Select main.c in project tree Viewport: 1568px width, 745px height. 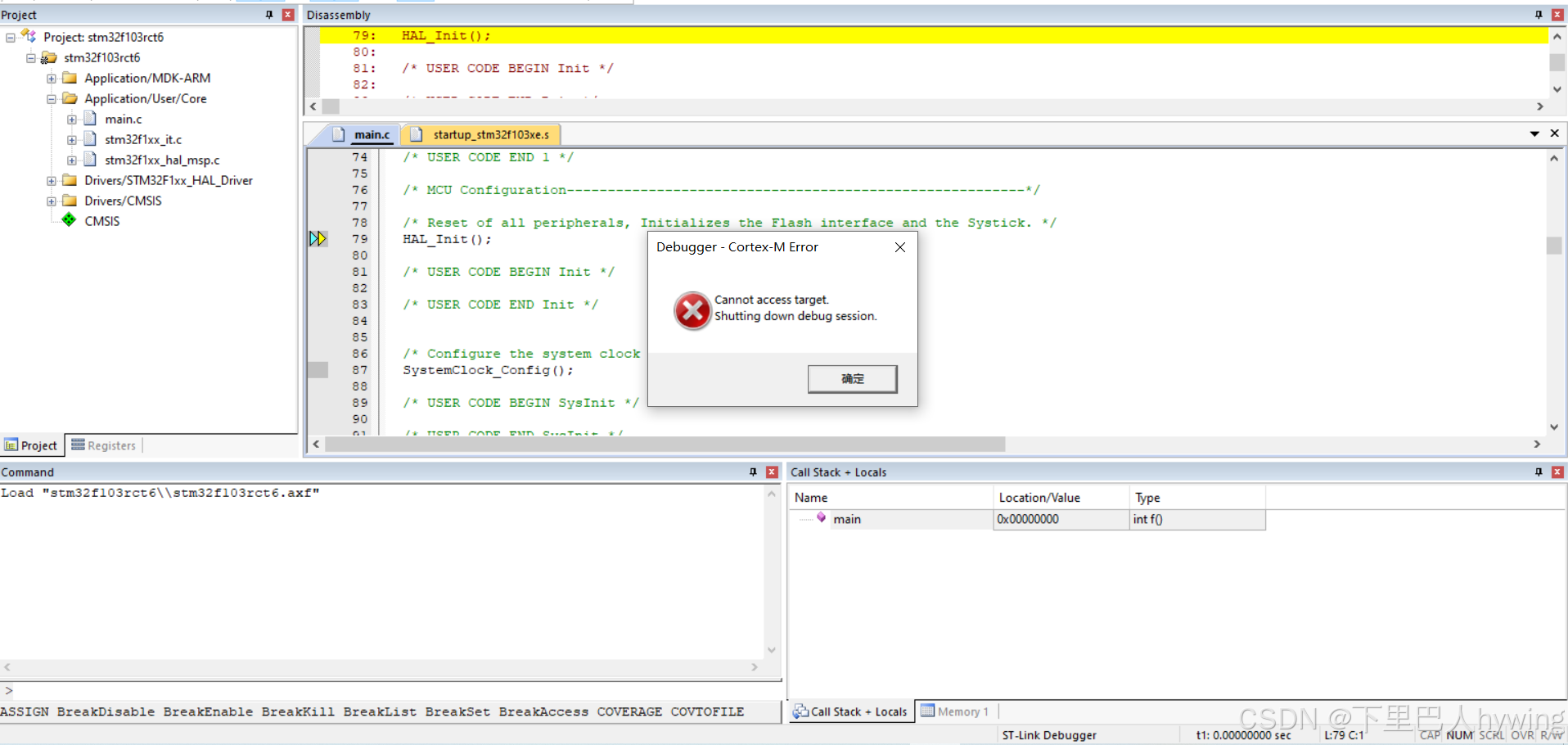point(123,120)
